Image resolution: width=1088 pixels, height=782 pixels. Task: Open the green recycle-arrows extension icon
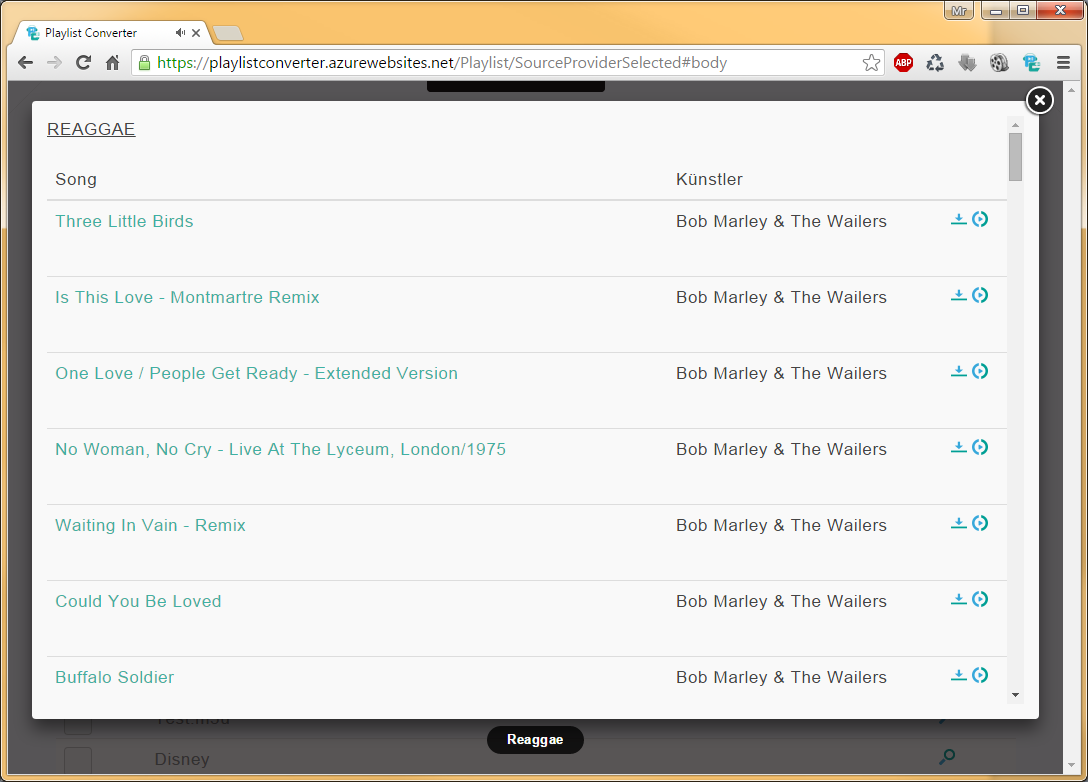(x=935, y=63)
